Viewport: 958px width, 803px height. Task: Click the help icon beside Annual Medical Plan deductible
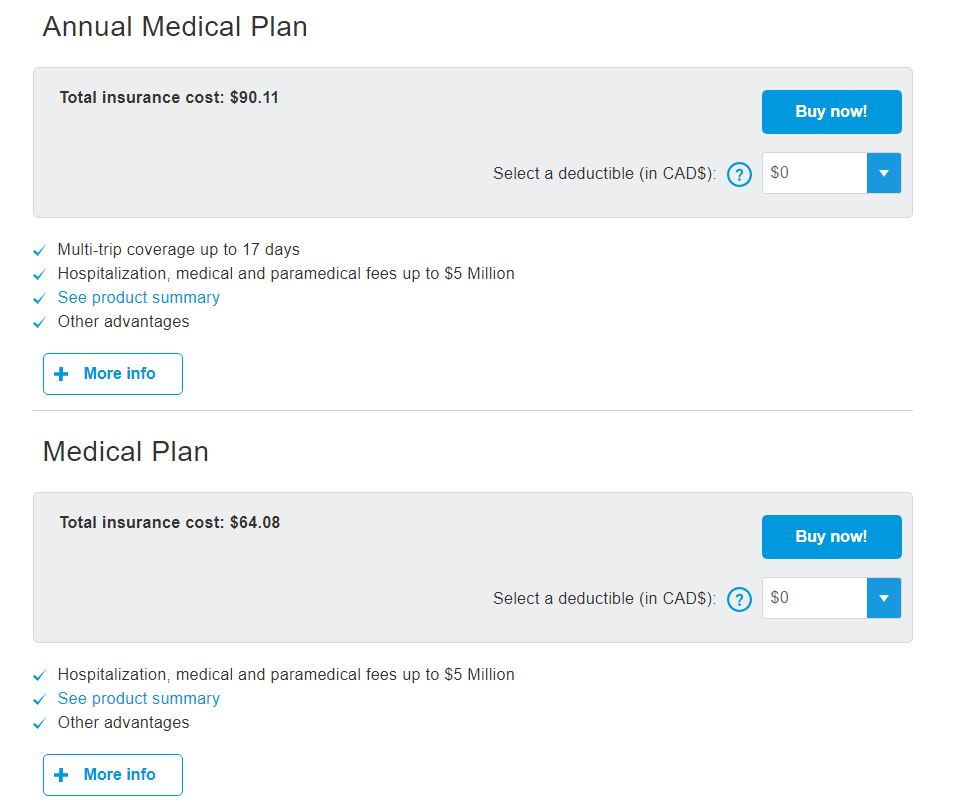[739, 174]
